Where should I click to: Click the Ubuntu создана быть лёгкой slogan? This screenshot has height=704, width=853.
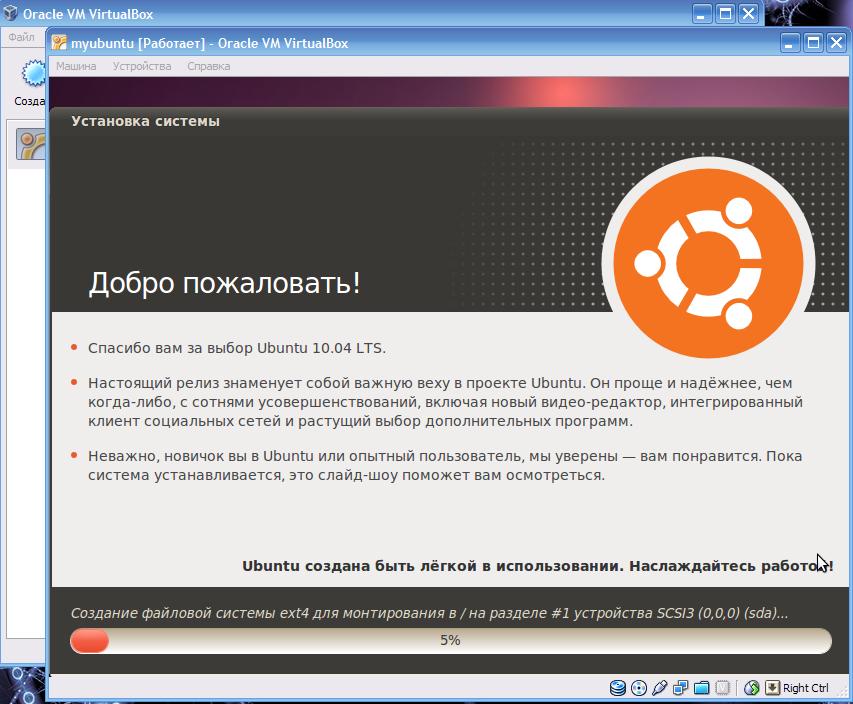pyautogui.click(x=537, y=566)
